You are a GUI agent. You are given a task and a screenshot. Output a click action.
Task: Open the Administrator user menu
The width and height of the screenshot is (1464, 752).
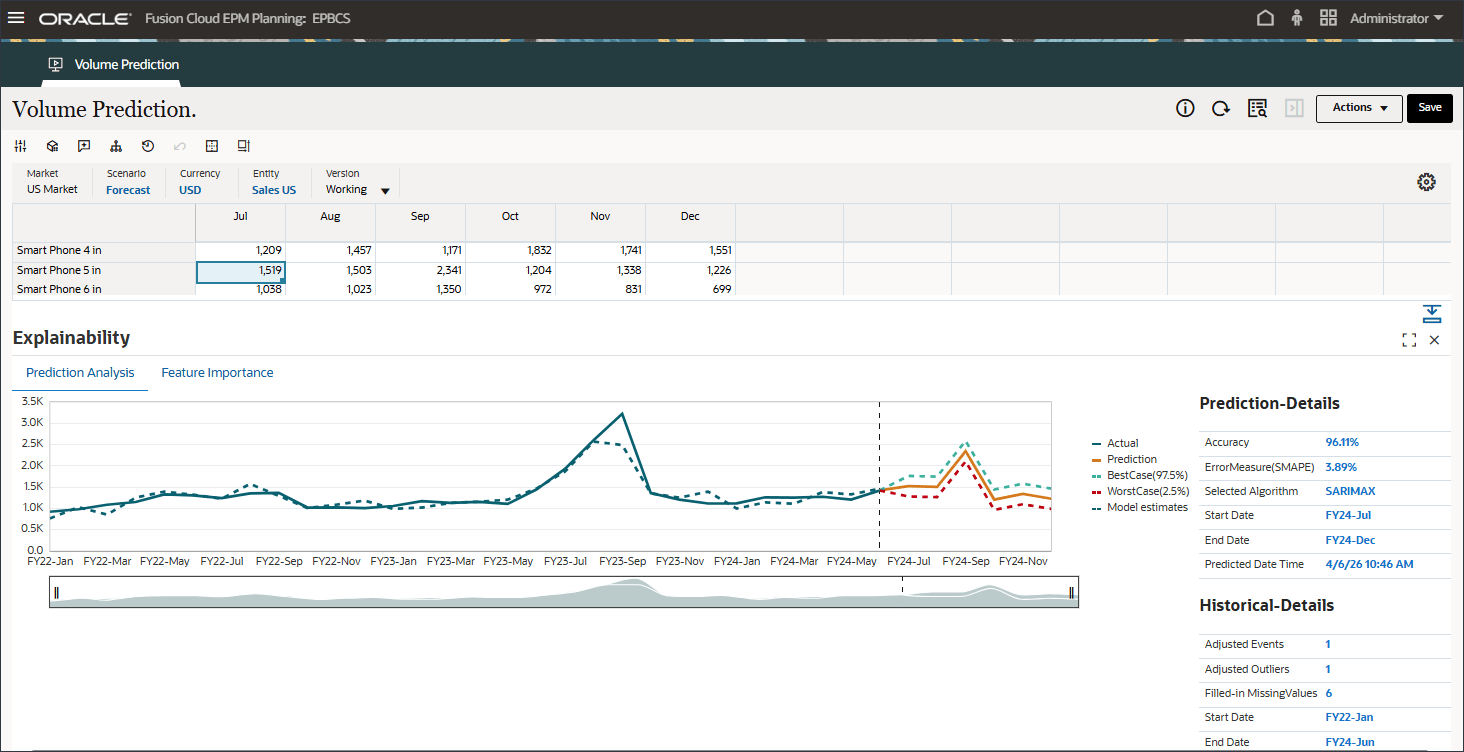coord(1396,18)
